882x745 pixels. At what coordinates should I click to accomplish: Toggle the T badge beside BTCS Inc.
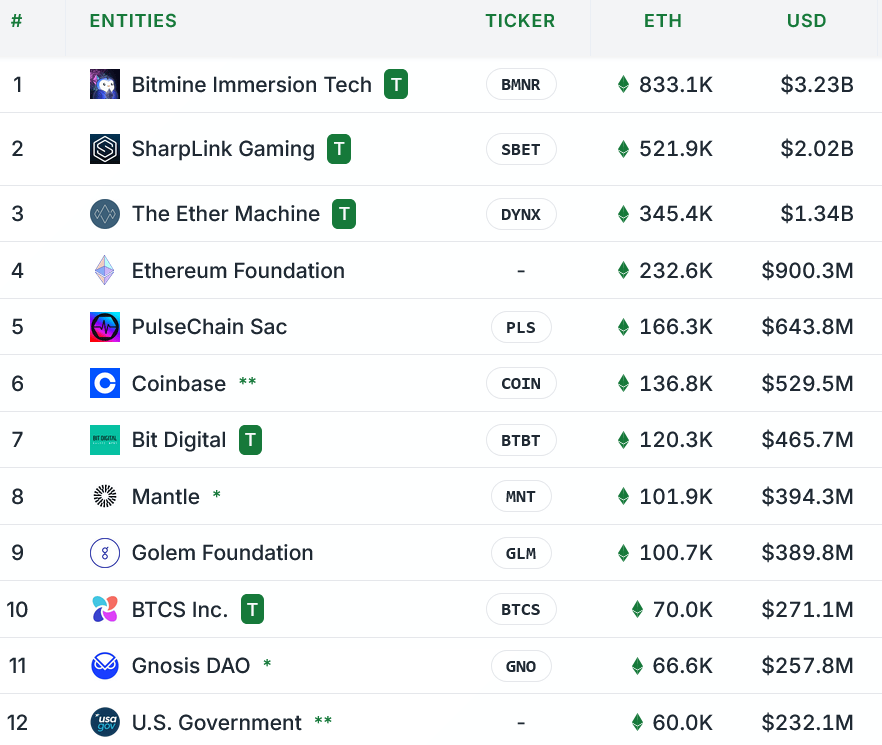point(252,609)
